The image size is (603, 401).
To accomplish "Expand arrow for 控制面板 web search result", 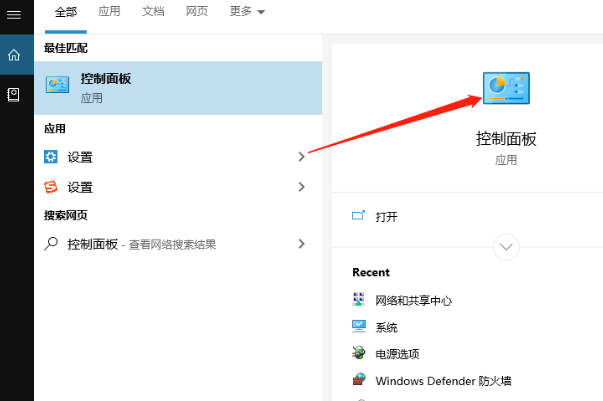I will [302, 244].
